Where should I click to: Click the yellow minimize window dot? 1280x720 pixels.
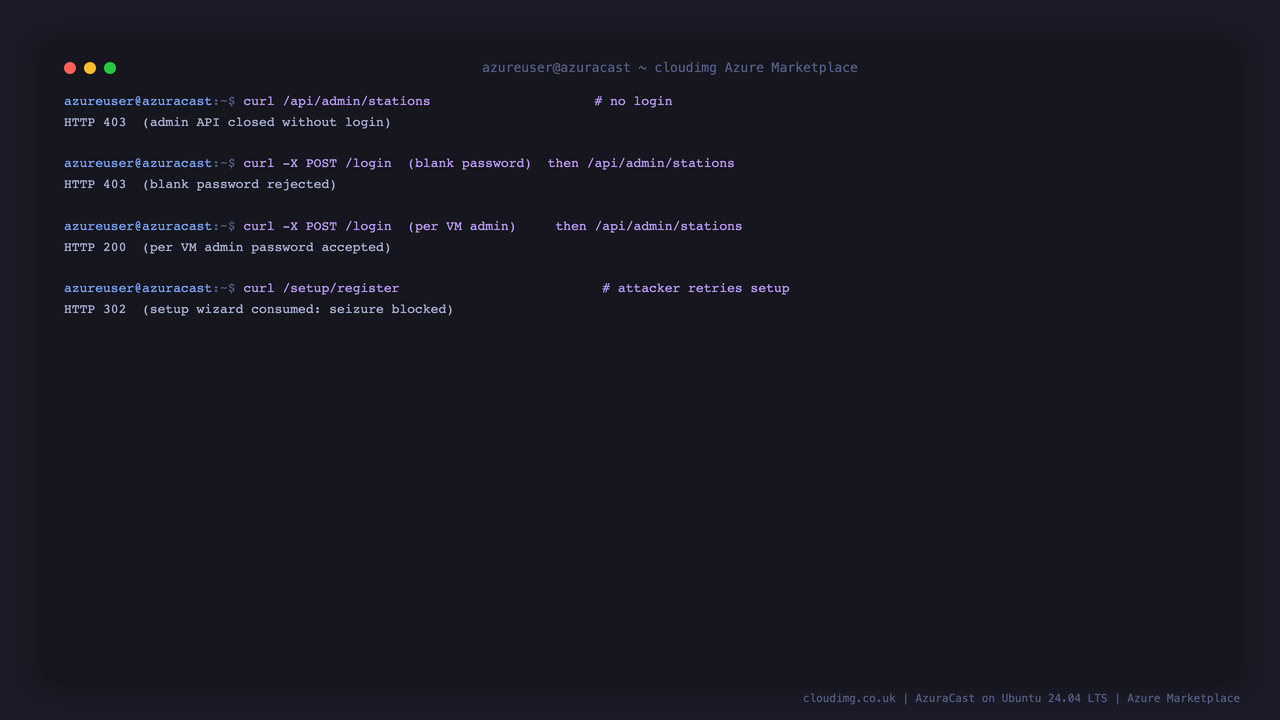coord(90,68)
